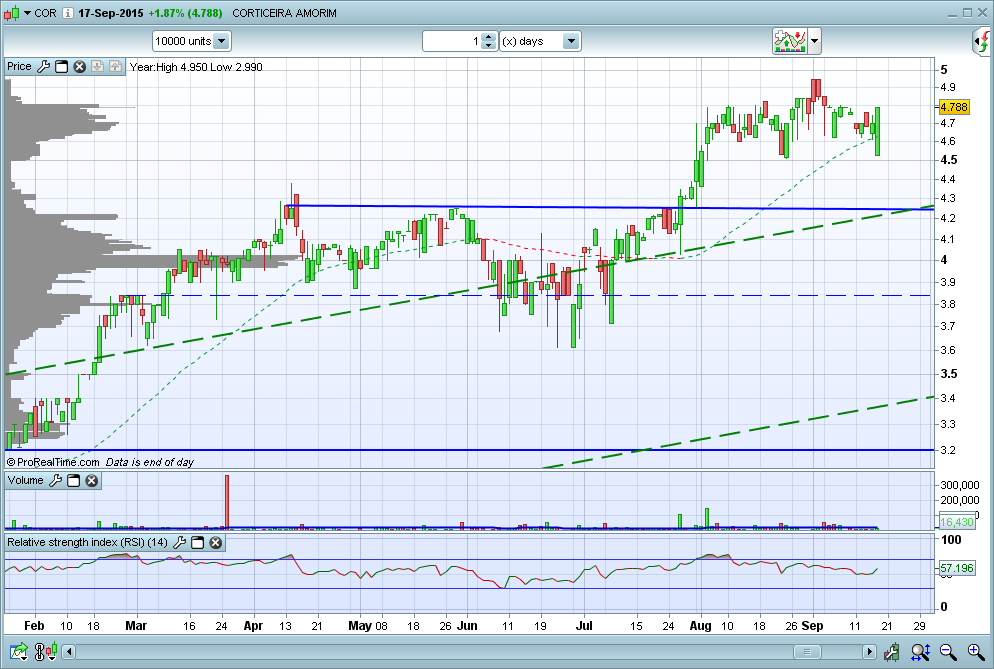The width and height of the screenshot is (994, 669).
Task: Click the Sep label on date axis
Action: tap(812, 626)
